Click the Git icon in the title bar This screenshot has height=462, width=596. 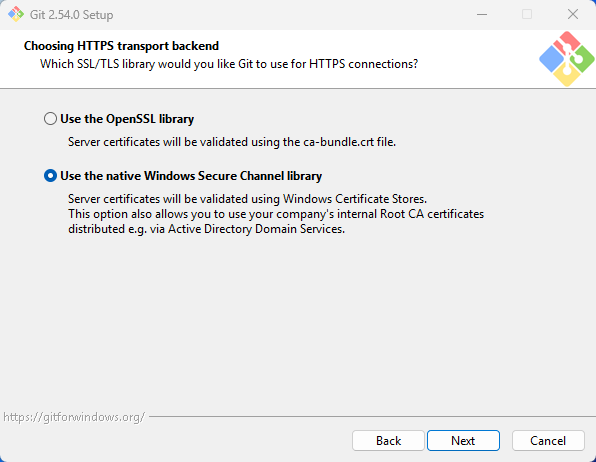(x=16, y=14)
